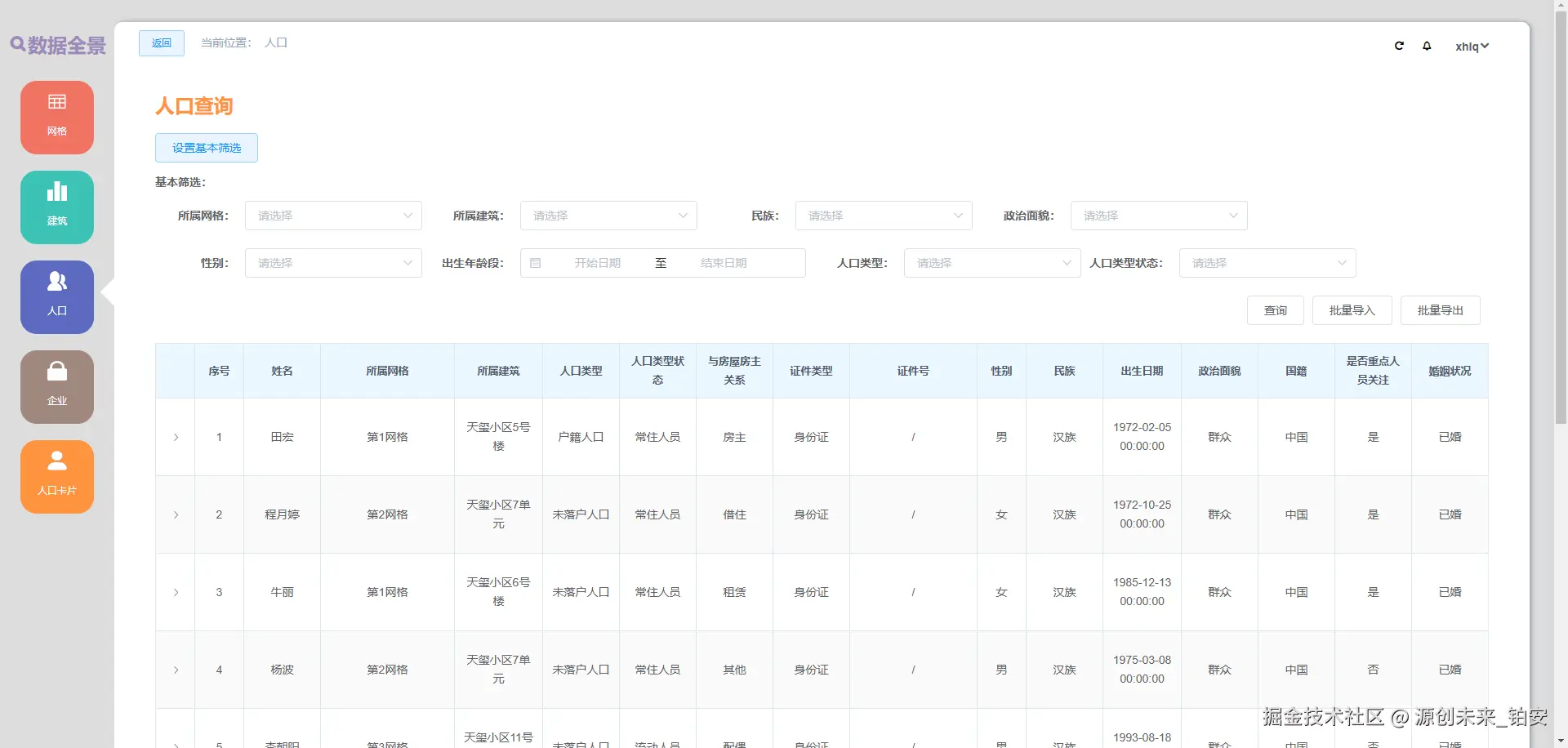Click the name cell 牛丽
This screenshot has width=1568, height=748.
coord(282,593)
